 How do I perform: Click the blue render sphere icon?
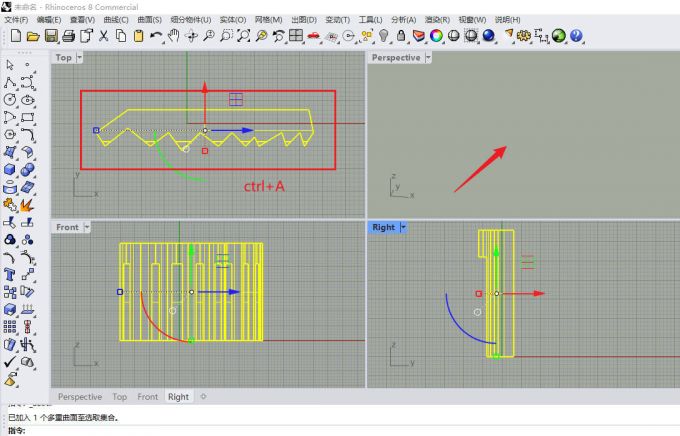click(489, 36)
